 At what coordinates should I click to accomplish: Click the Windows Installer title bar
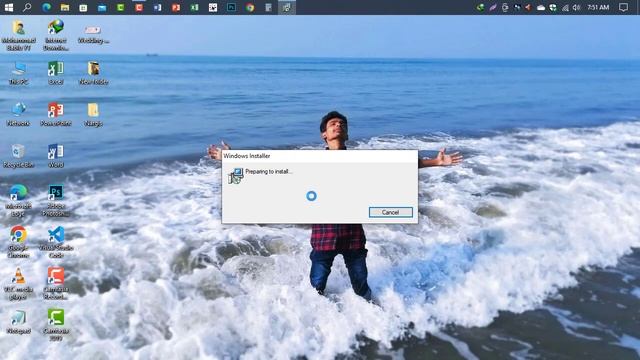pos(320,156)
